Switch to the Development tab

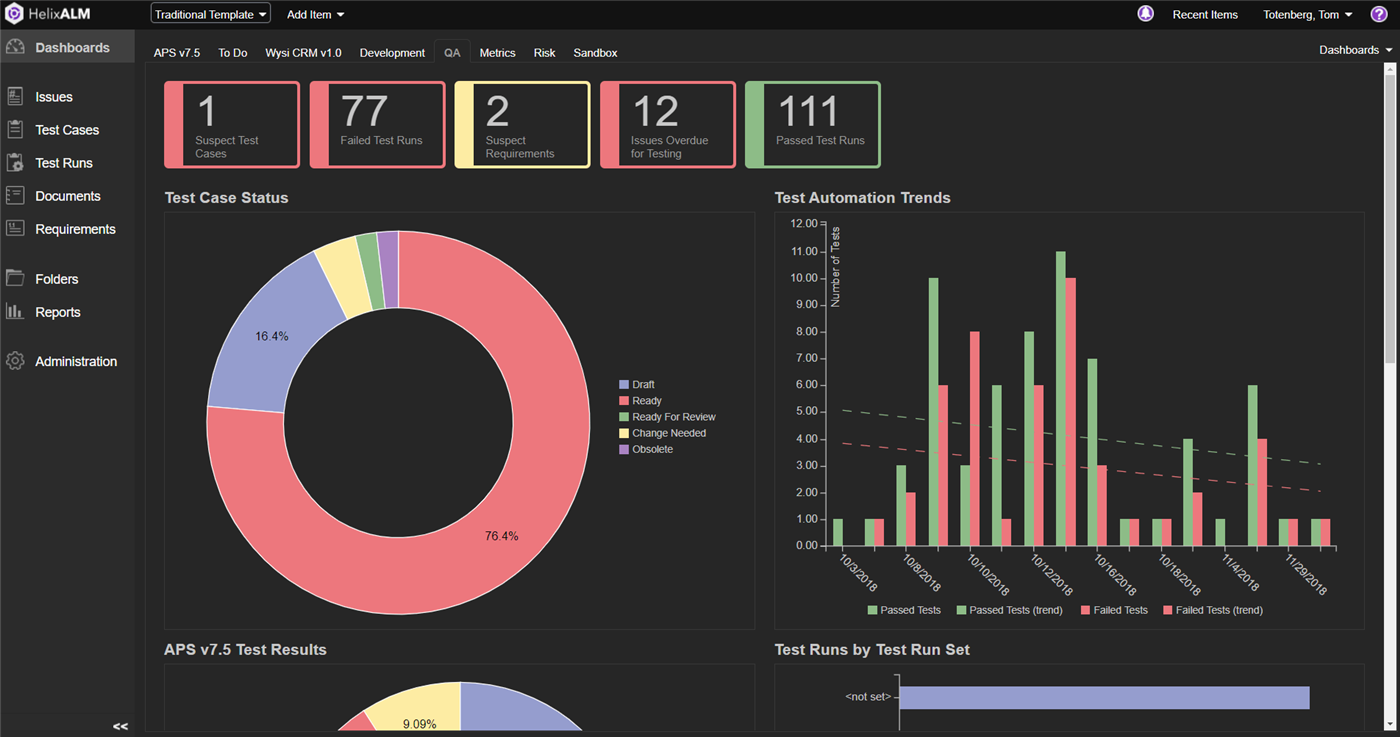[392, 53]
